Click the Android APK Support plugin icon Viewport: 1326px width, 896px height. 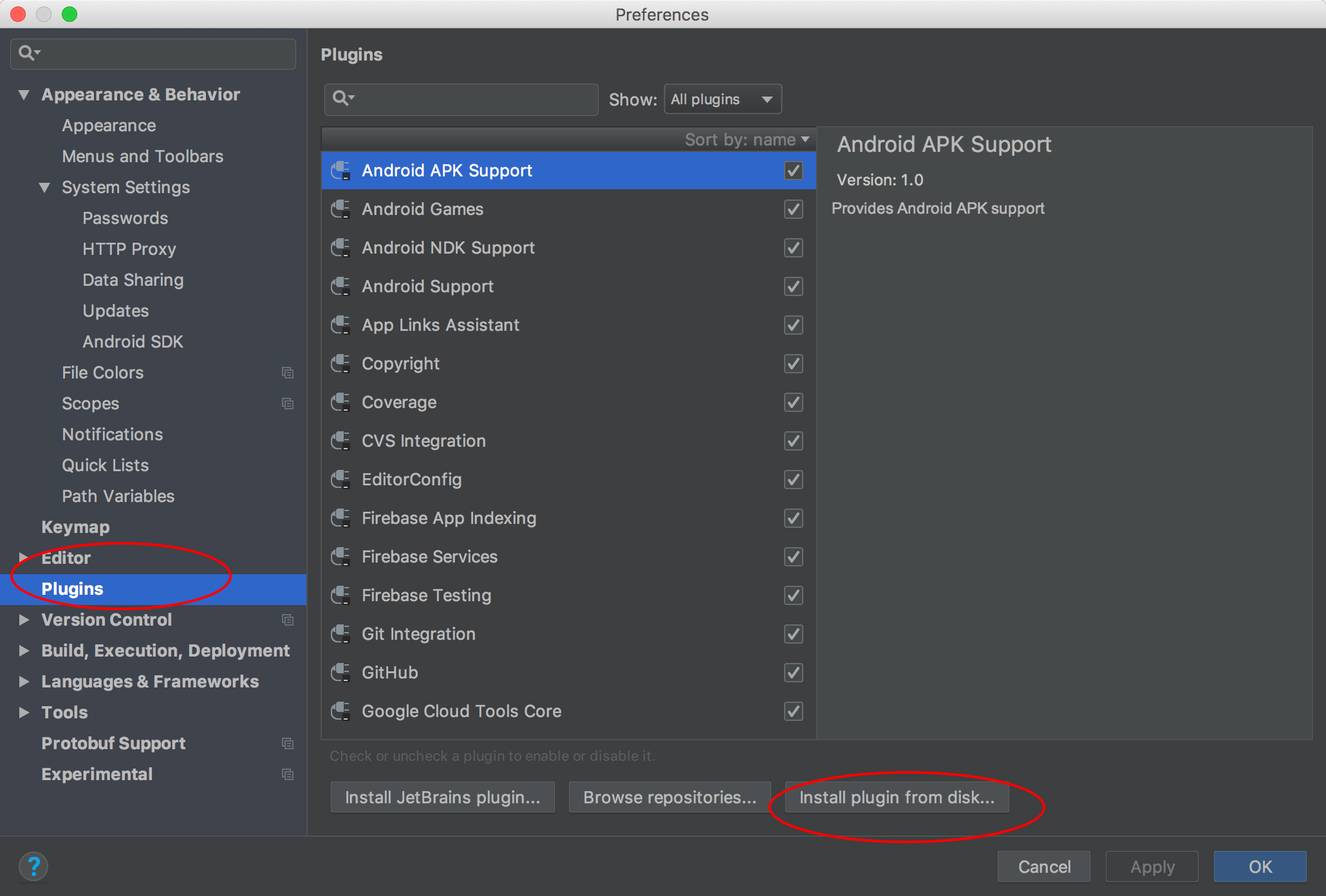[341, 171]
